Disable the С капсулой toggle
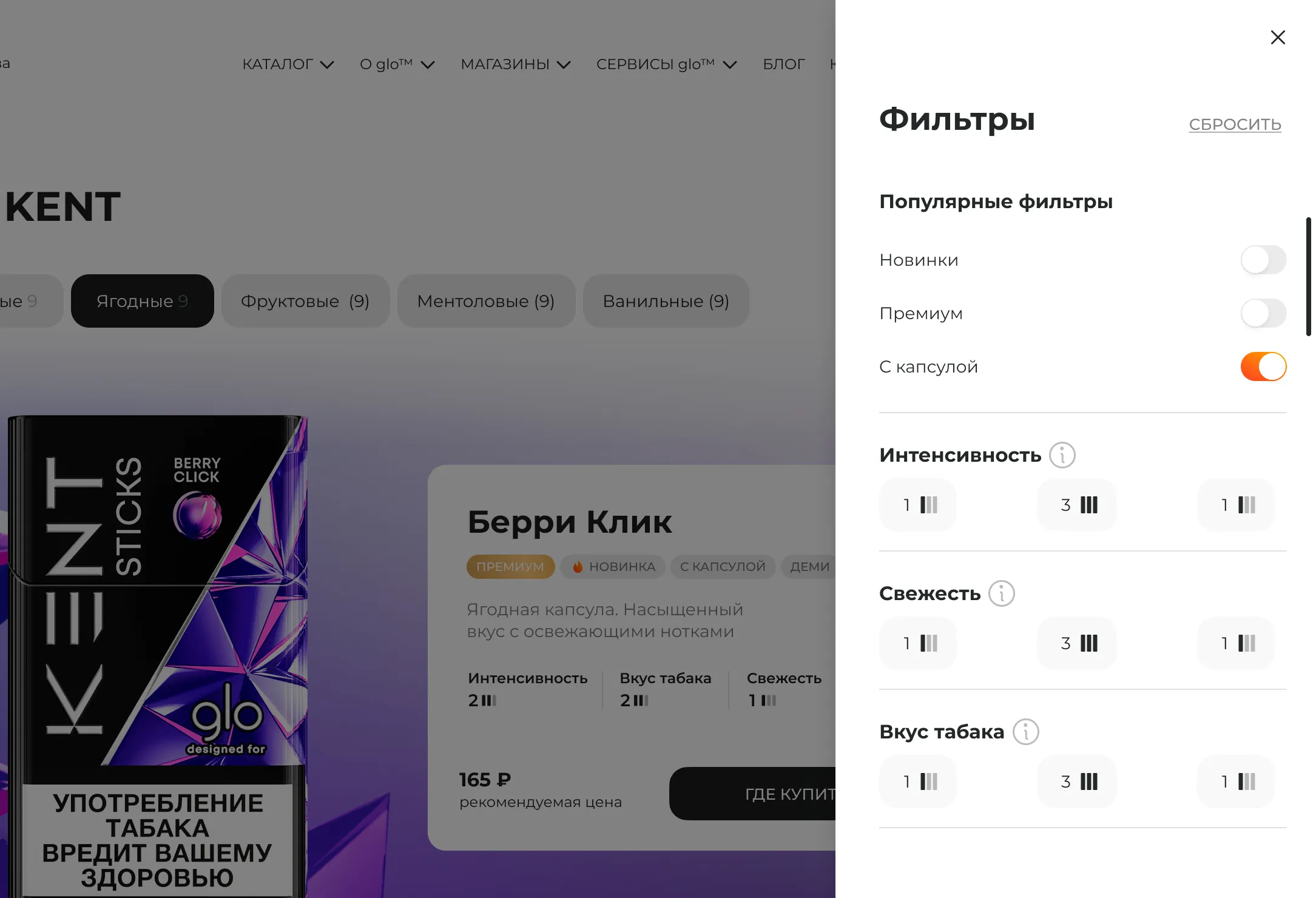 coord(1263,367)
